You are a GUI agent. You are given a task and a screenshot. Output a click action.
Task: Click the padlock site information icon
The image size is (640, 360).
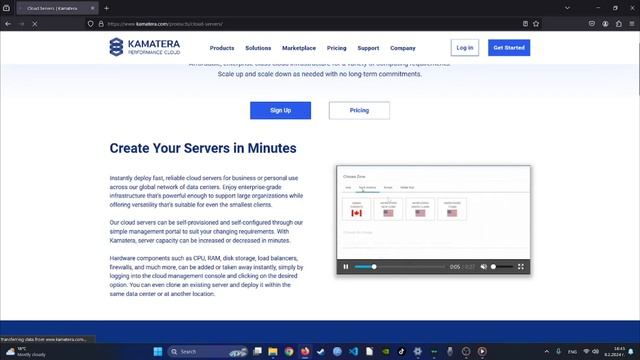tap(101, 24)
